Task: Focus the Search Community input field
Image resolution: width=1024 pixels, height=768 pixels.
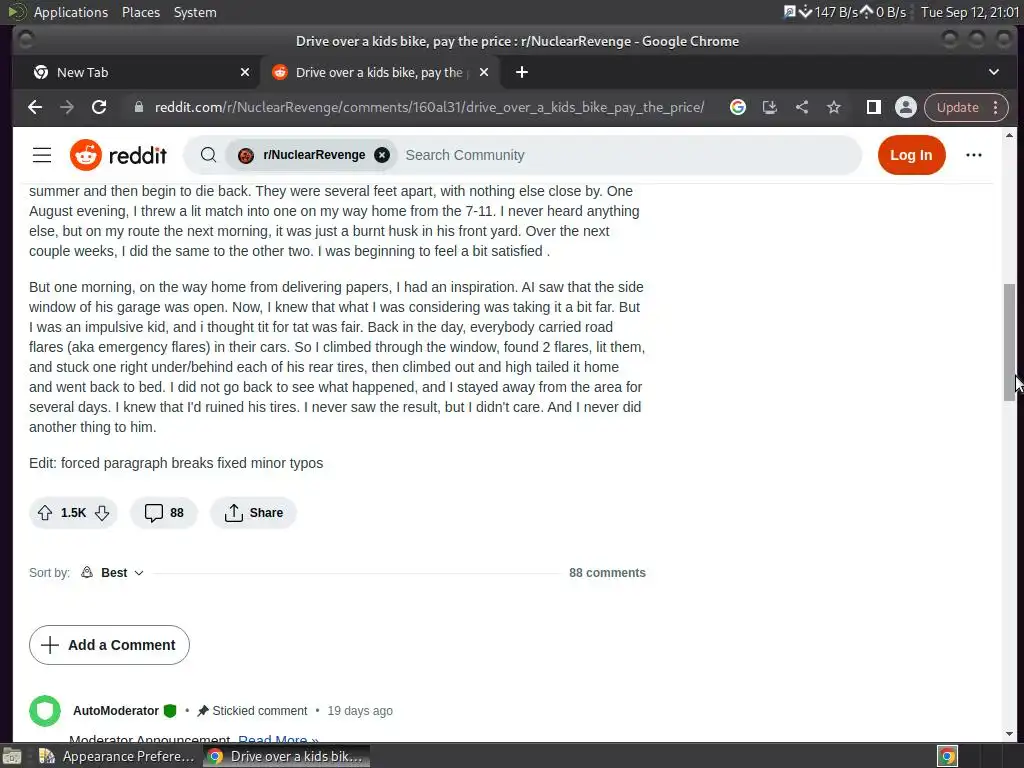Action: [x=627, y=155]
